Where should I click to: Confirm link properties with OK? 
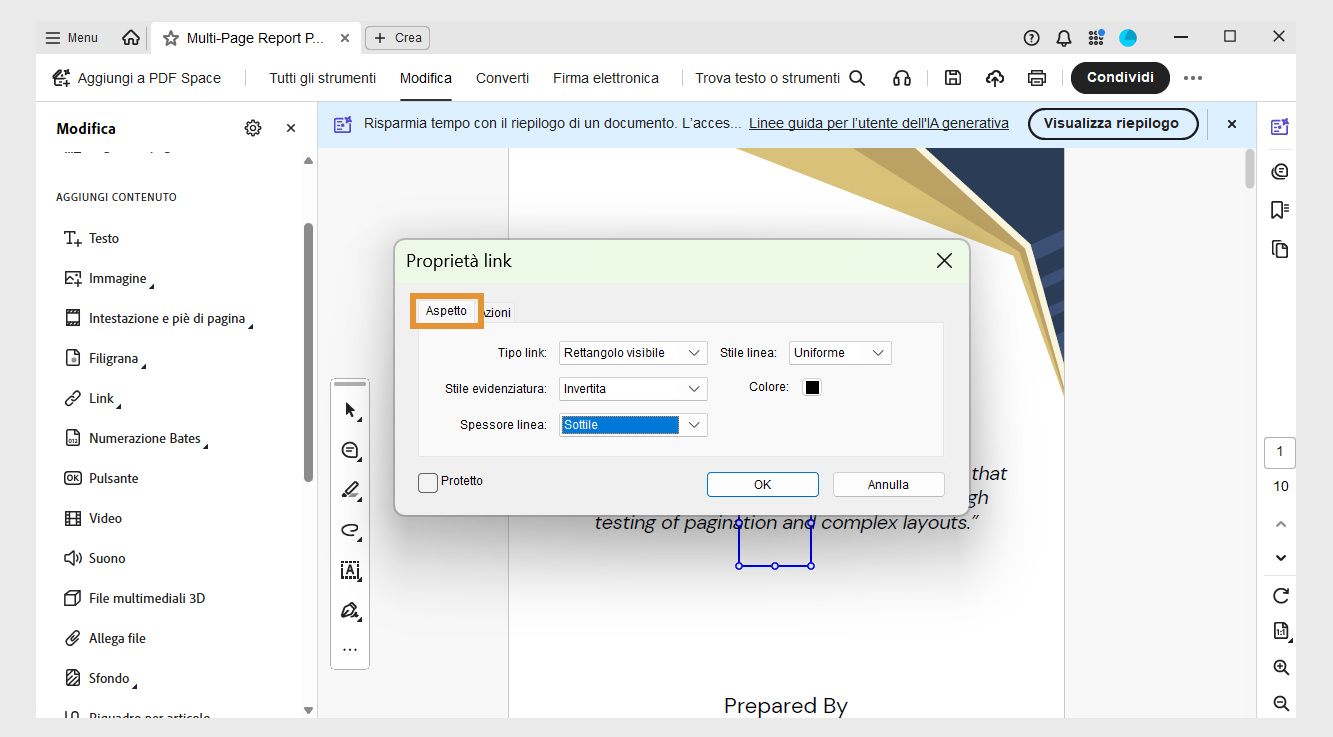[x=762, y=484]
